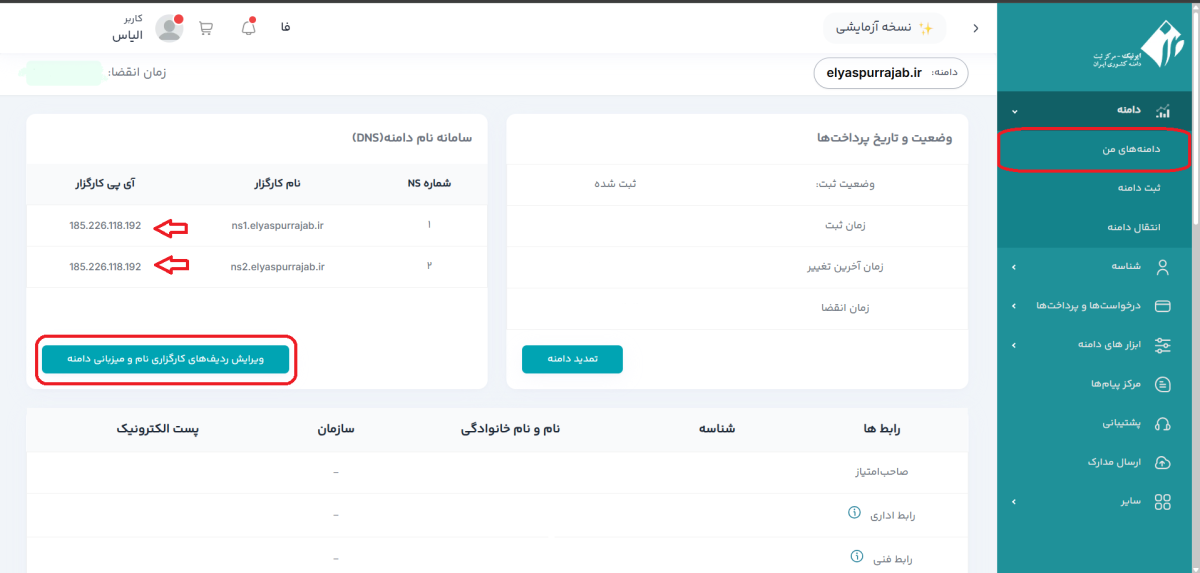
Task: Collapse the sidebar with the top chevron
Action: pyautogui.click(x=975, y=29)
